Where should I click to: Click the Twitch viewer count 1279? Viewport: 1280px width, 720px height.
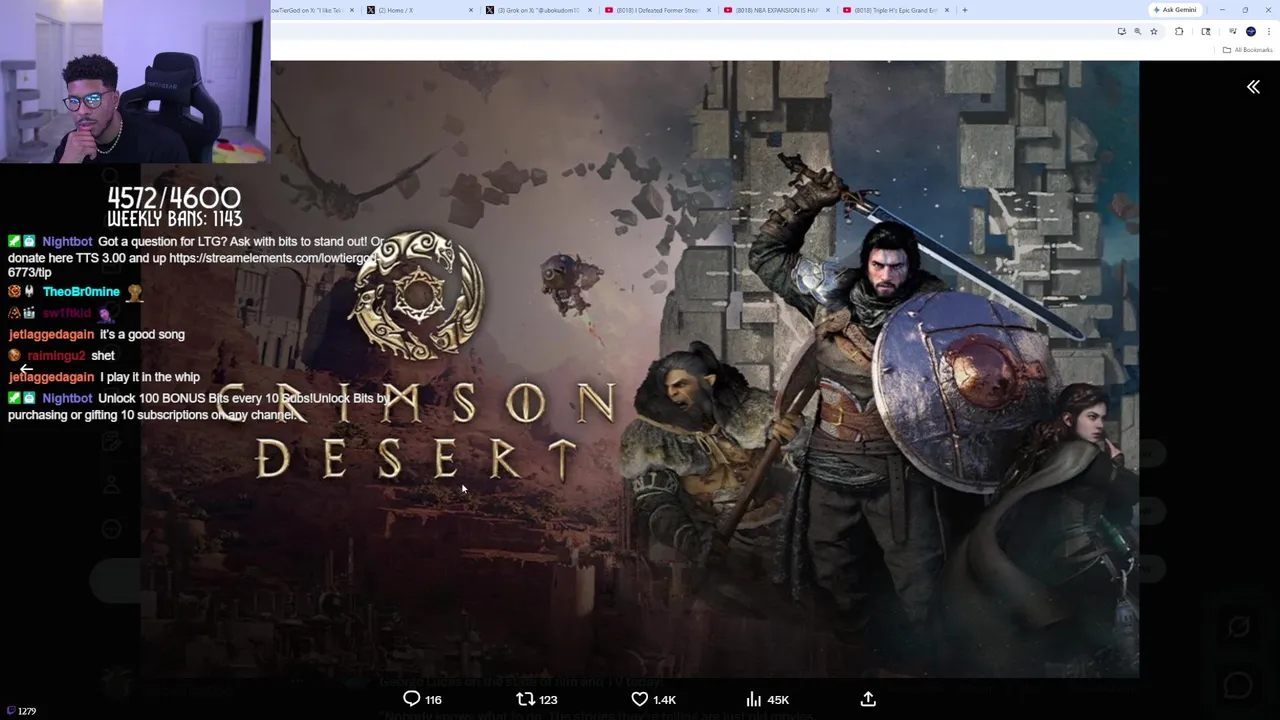(x=20, y=711)
